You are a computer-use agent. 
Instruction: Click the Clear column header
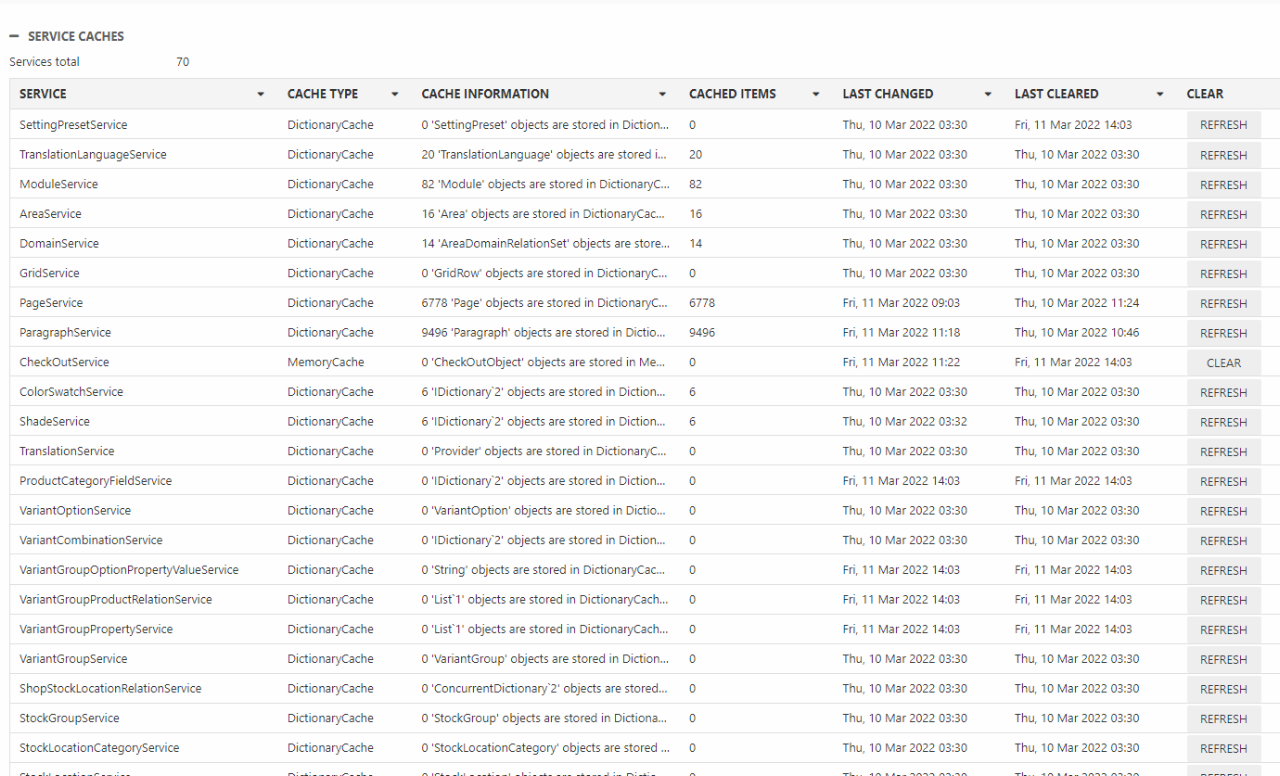tap(1204, 94)
